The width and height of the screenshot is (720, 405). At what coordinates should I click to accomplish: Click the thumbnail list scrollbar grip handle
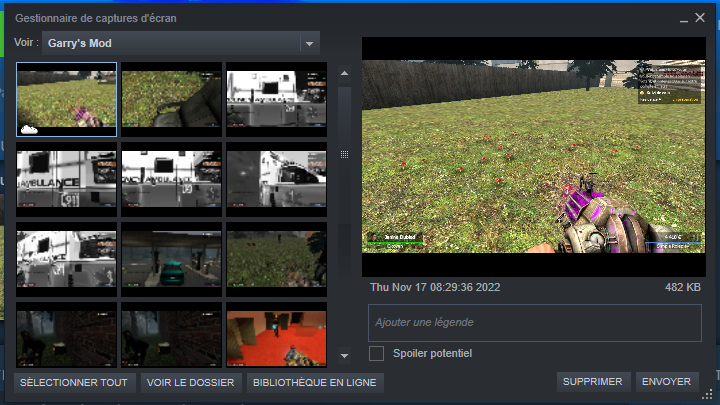pyautogui.click(x=344, y=154)
